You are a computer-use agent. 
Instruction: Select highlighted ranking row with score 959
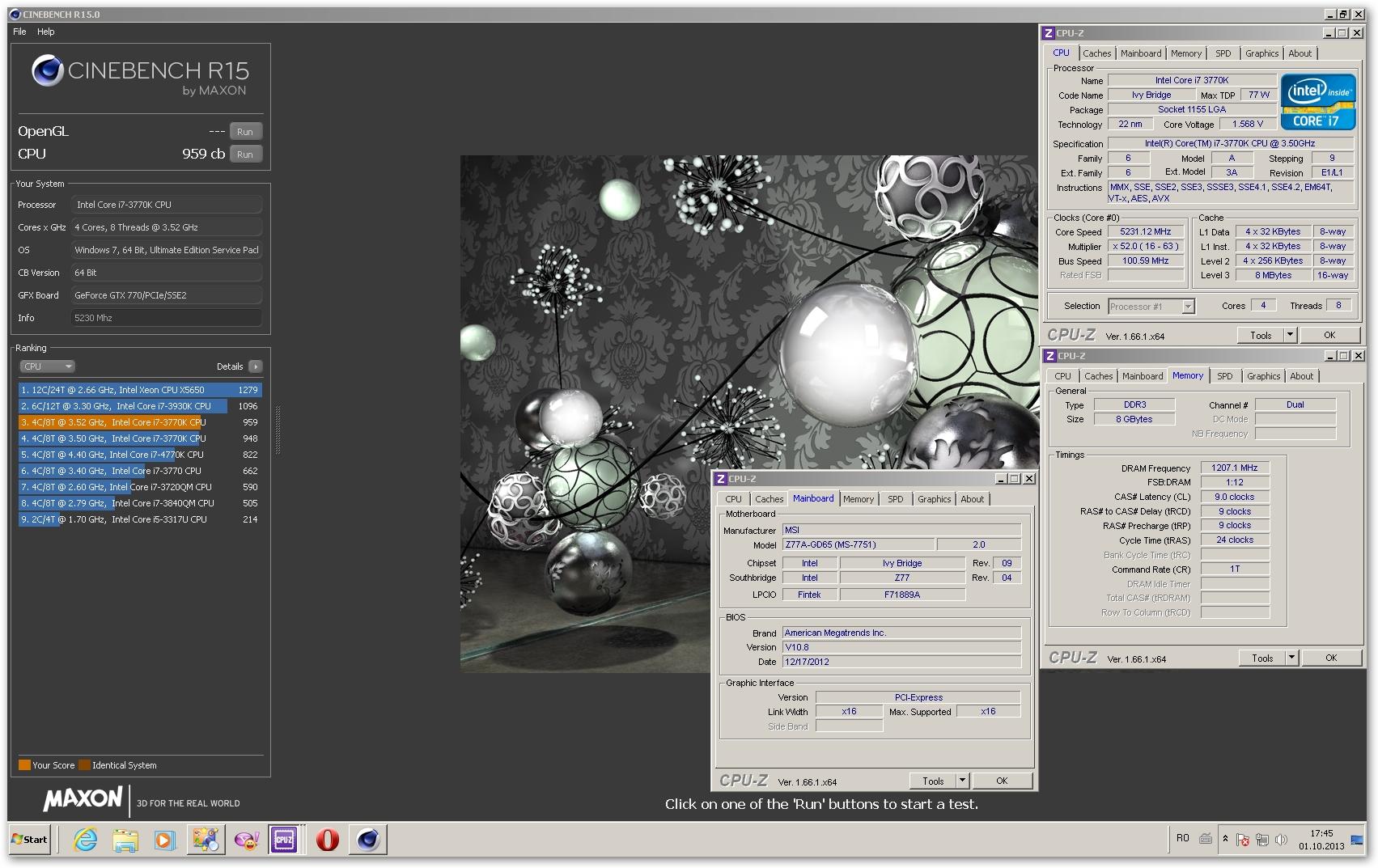(x=140, y=422)
